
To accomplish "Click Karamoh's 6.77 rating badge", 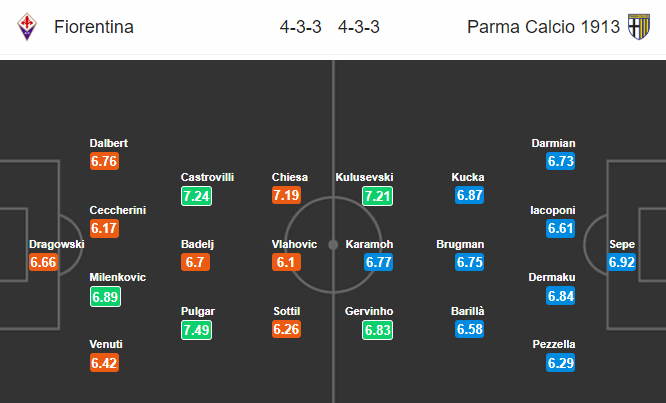I will coord(378,262).
